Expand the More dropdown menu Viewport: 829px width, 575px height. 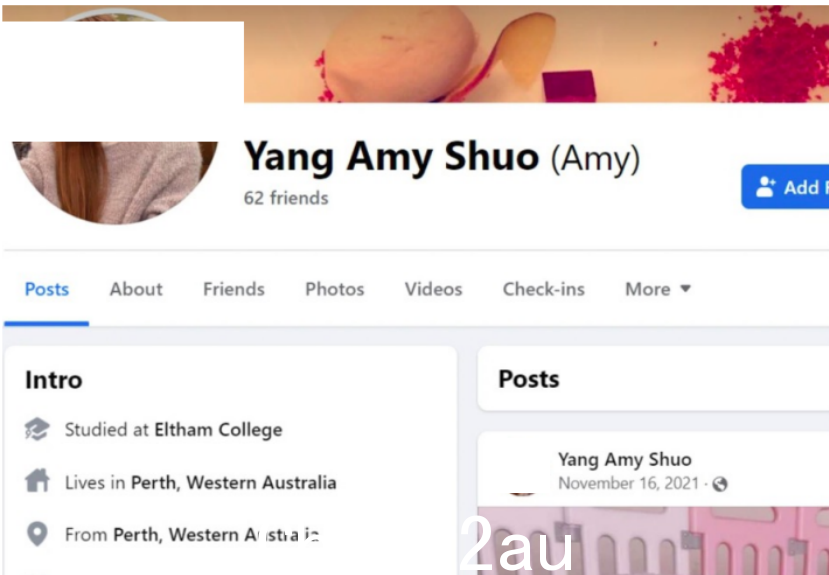point(658,289)
